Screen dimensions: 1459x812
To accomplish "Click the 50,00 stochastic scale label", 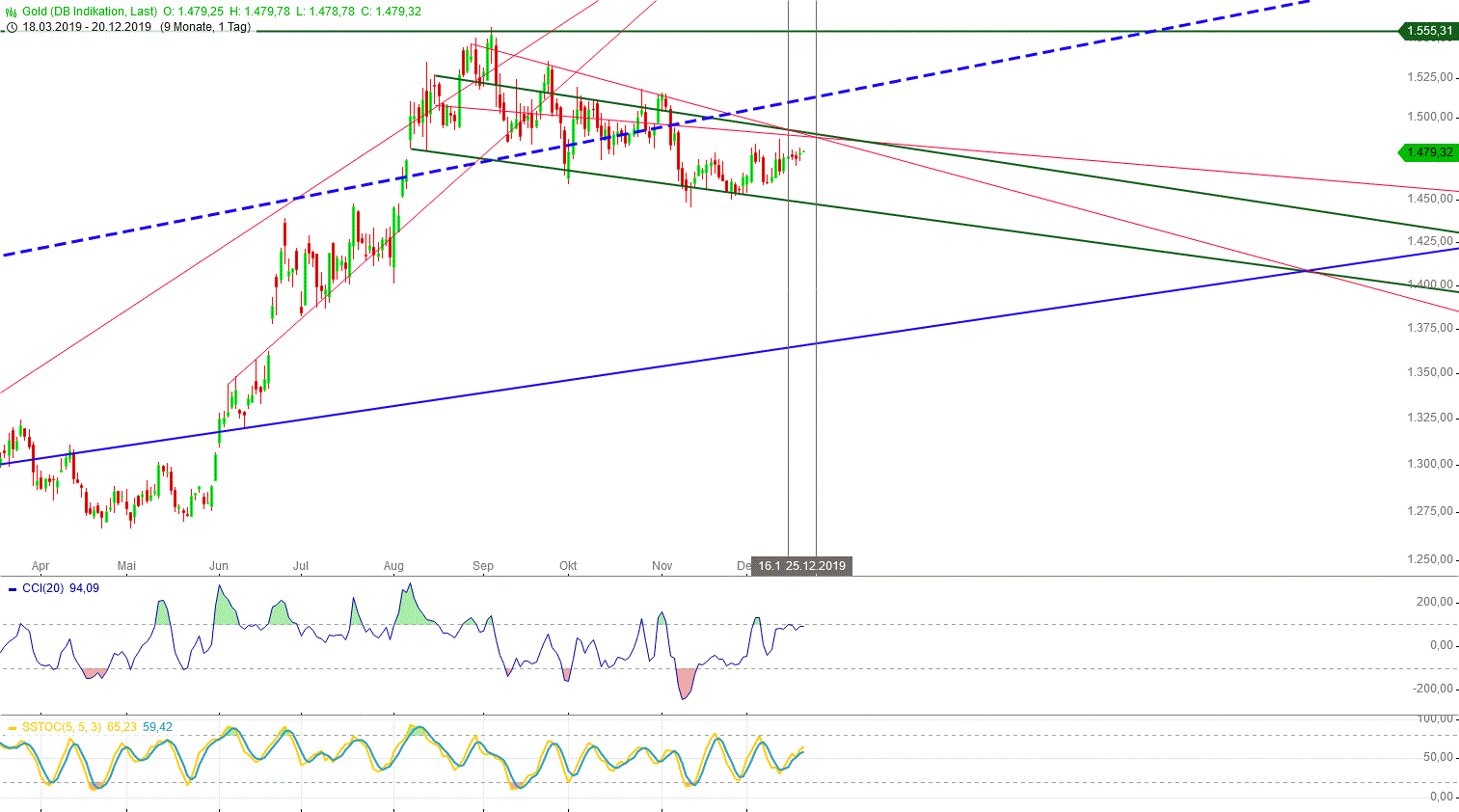I will pyautogui.click(x=1438, y=757).
